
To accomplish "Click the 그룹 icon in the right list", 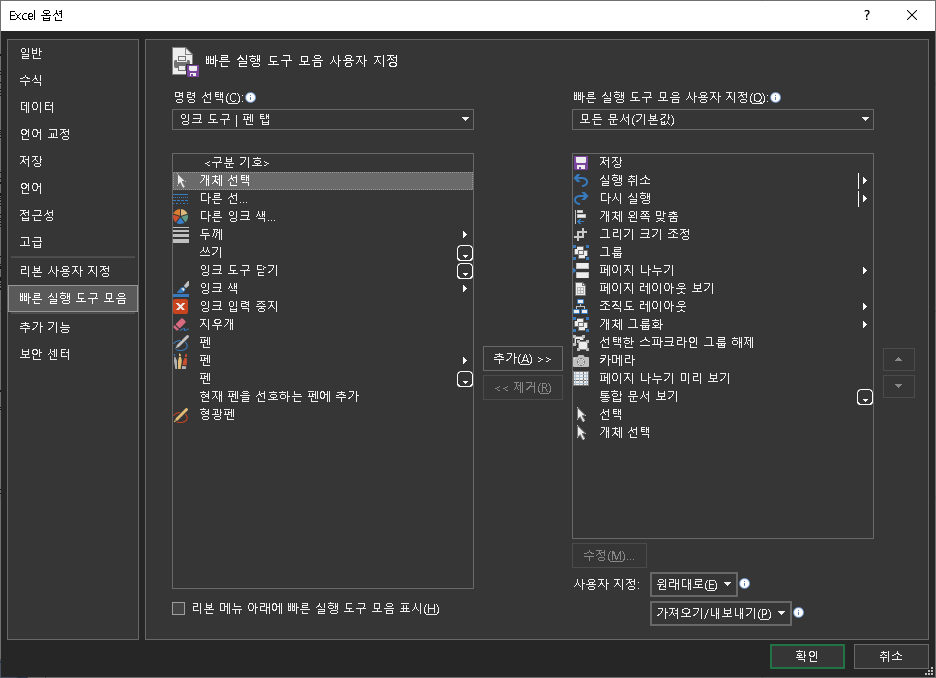I will (581, 252).
